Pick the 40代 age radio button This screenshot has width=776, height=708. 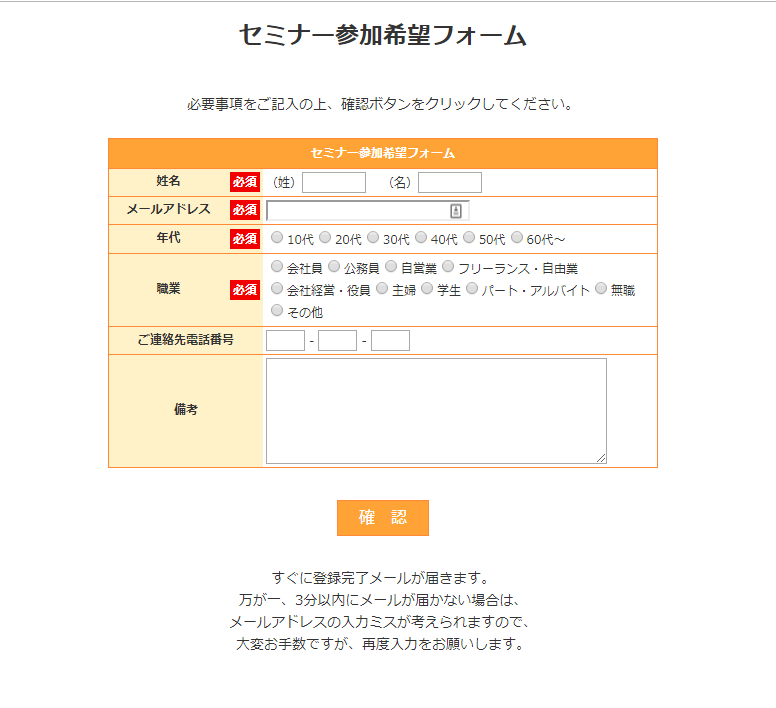pos(421,238)
